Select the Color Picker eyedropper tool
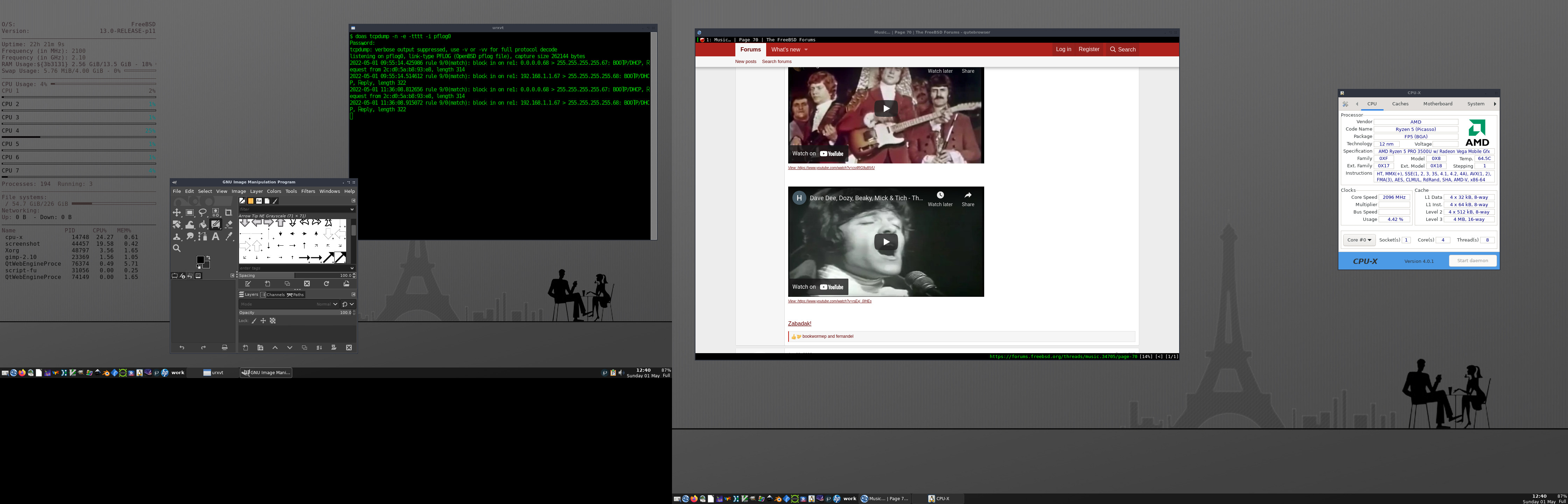Viewport: 1568px width, 504px height. (229, 236)
